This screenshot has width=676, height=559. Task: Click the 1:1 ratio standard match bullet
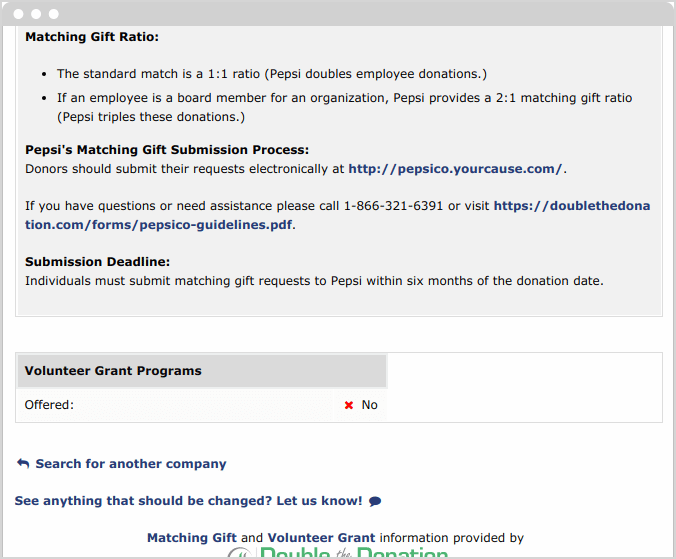[272, 74]
